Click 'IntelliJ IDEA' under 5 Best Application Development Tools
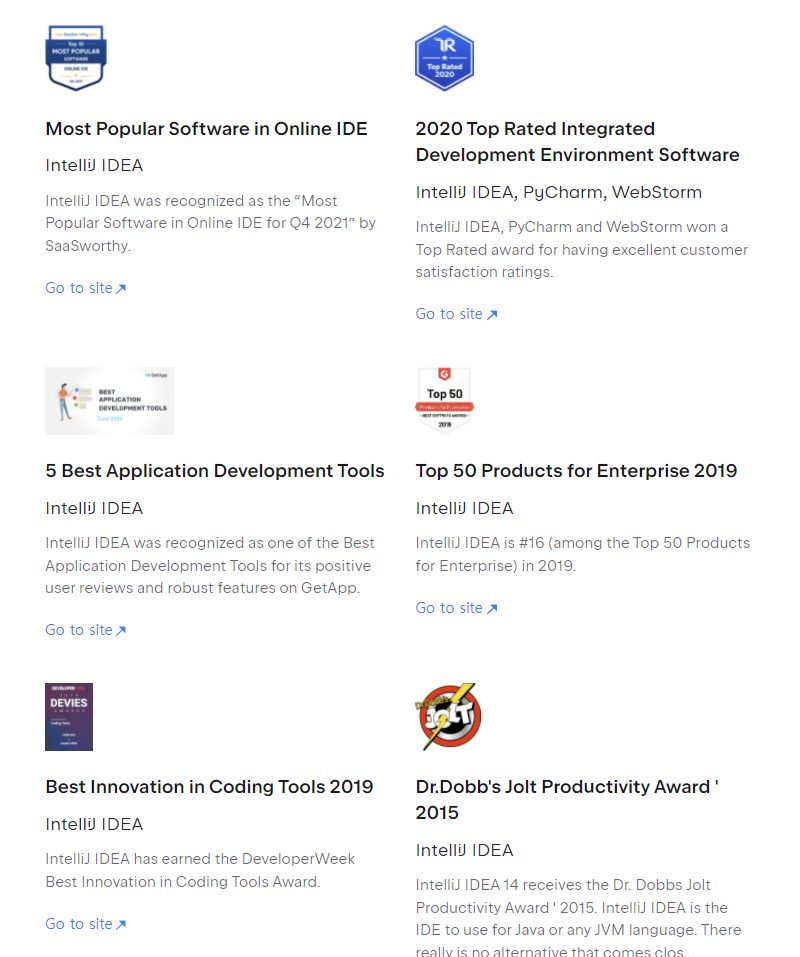 (x=94, y=508)
